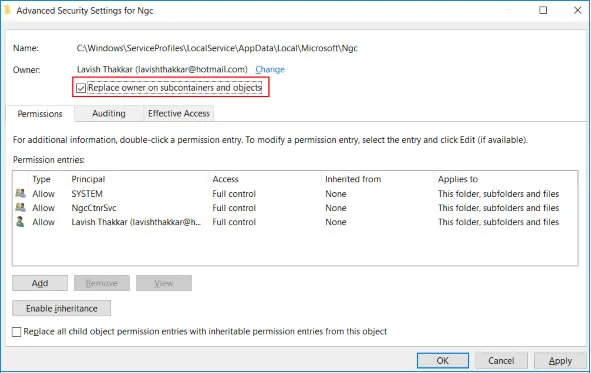The height and width of the screenshot is (373, 591).
Task: Close the Advanced Security Settings window
Action: click(x=577, y=10)
